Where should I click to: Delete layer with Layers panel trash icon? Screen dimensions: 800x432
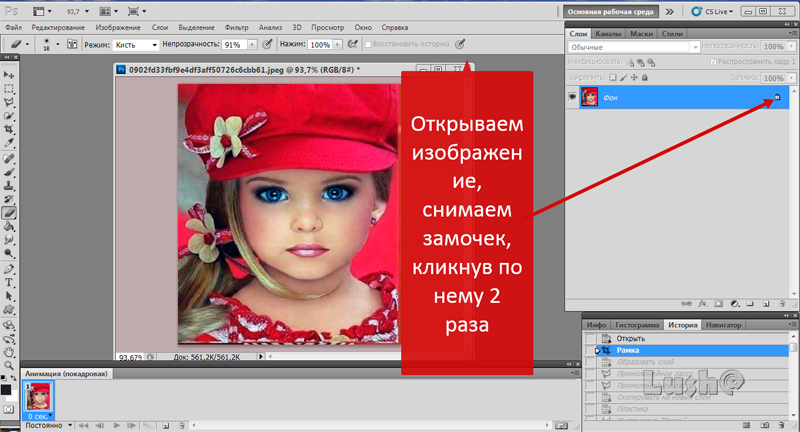pos(782,303)
